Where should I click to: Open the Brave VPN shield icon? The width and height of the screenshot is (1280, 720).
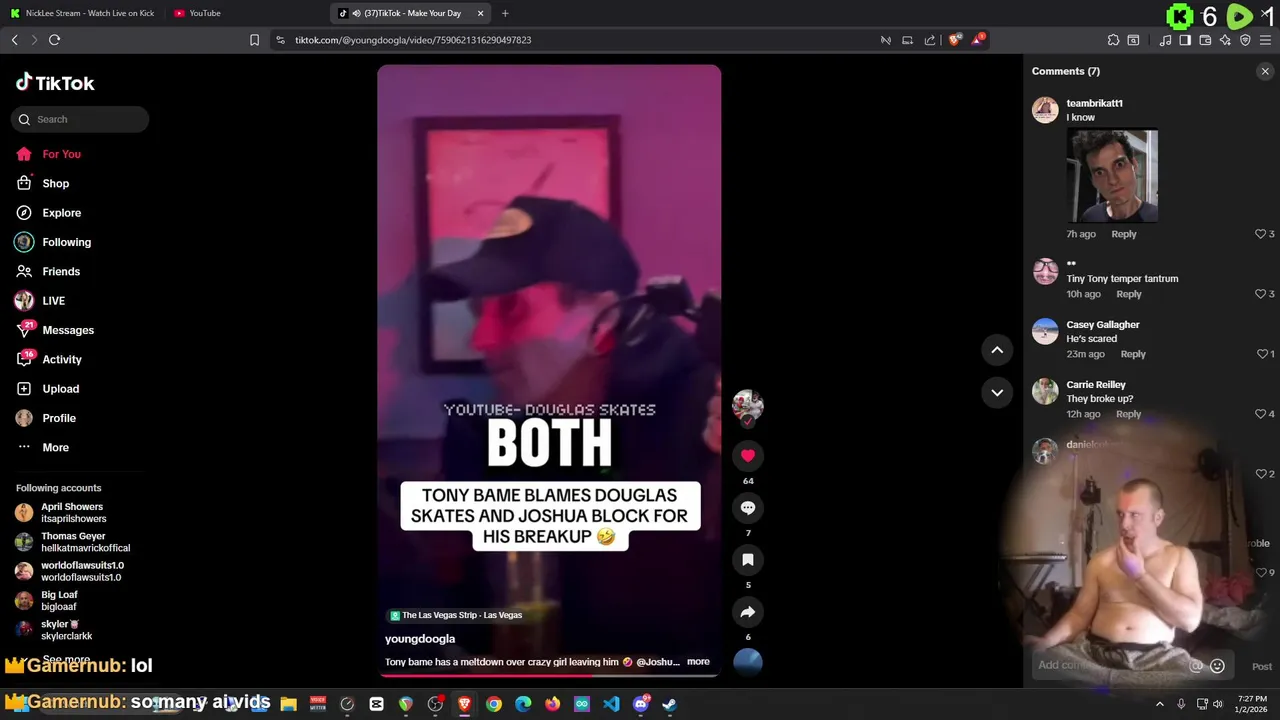click(1245, 40)
